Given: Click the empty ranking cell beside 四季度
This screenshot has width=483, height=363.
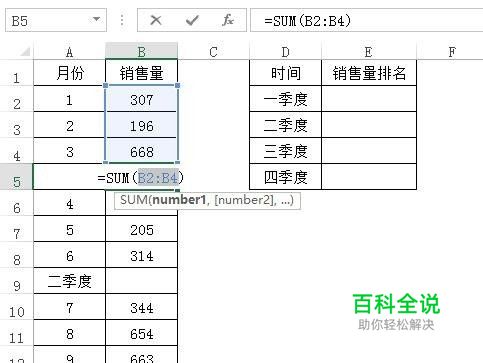Looking at the screenshot, I should (x=369, y=177).
